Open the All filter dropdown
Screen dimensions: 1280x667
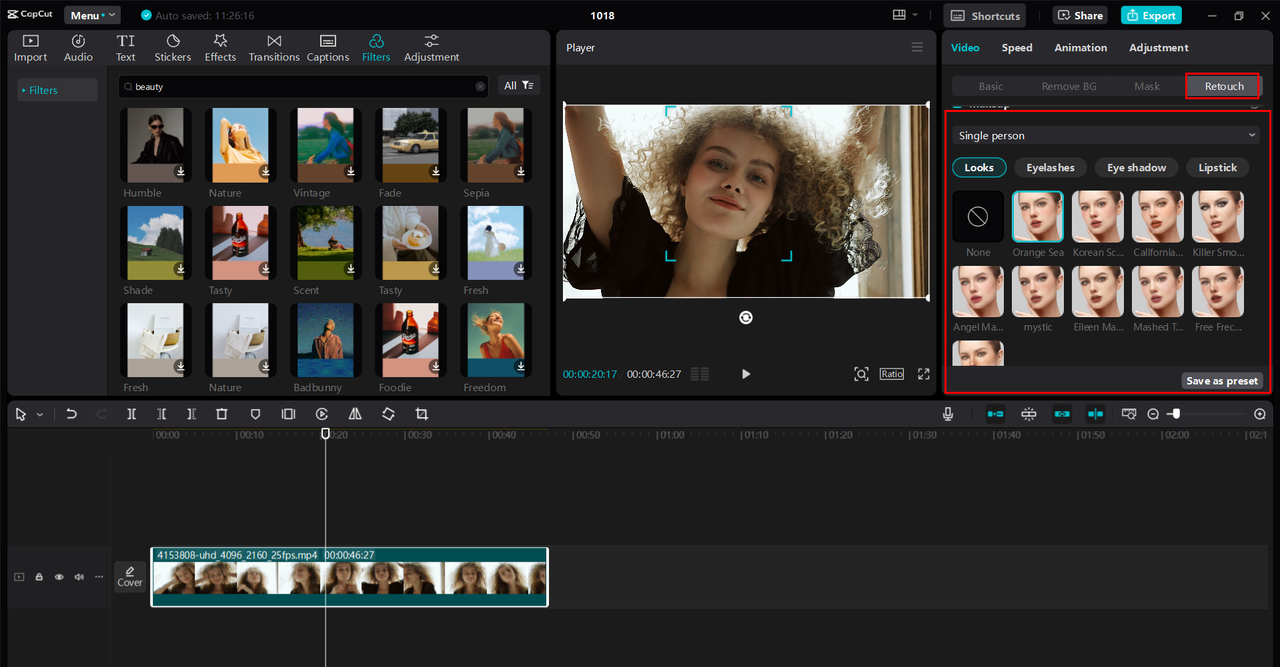(519, 86)
